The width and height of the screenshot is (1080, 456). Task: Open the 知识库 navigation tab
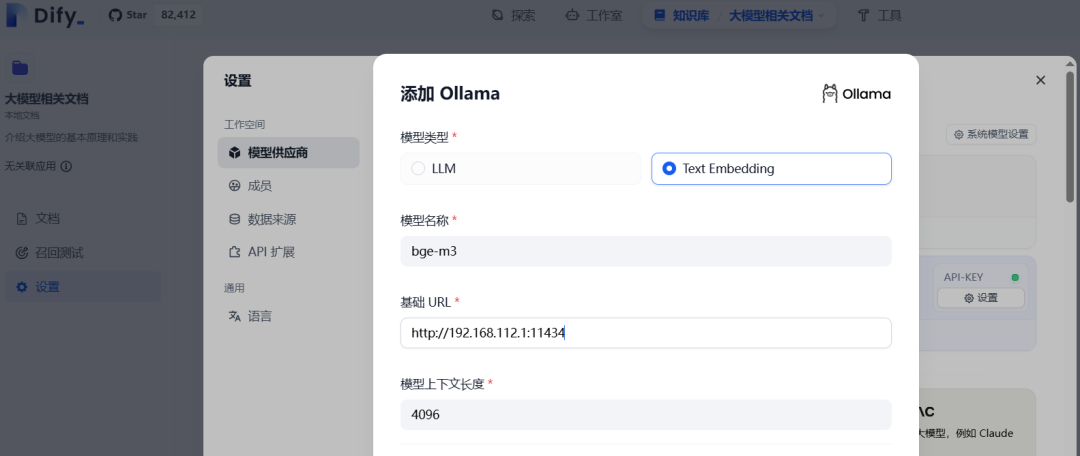click(681, 15)
